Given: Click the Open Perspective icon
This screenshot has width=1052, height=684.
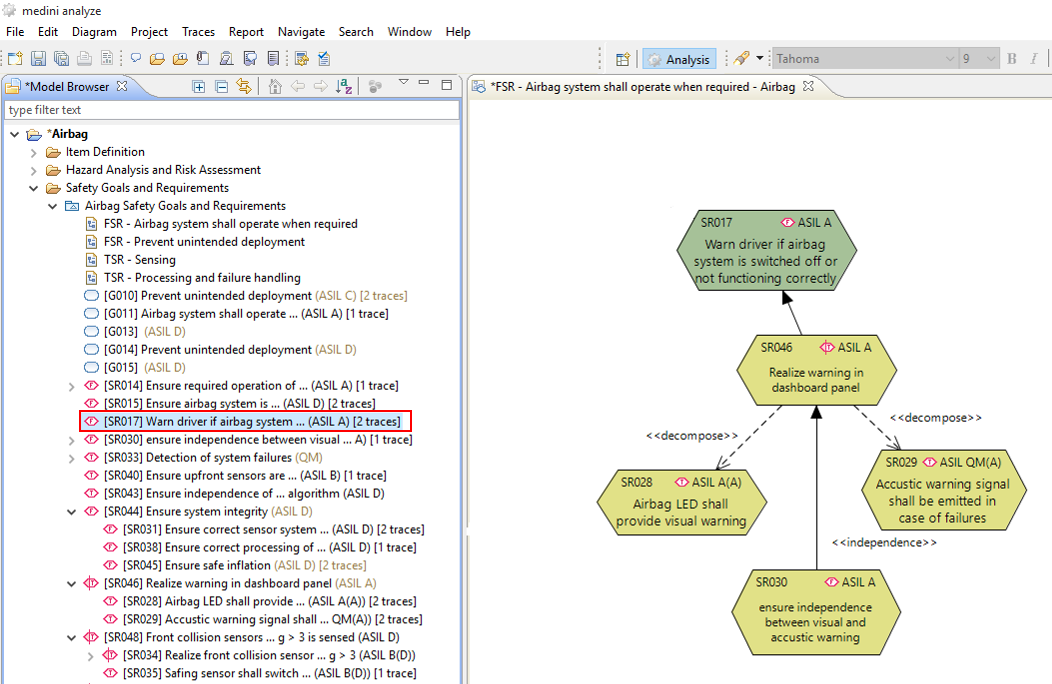Looking at the screenshot, I should 622,59.
